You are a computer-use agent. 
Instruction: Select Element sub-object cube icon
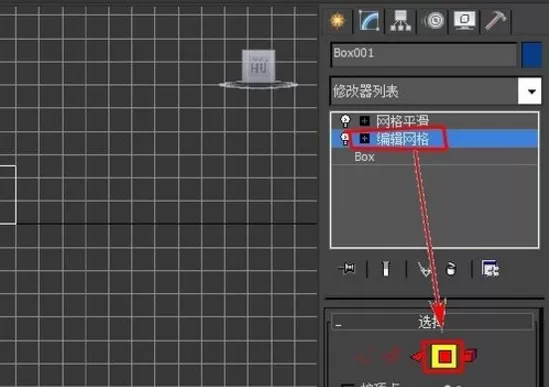(x=470, y=356)
